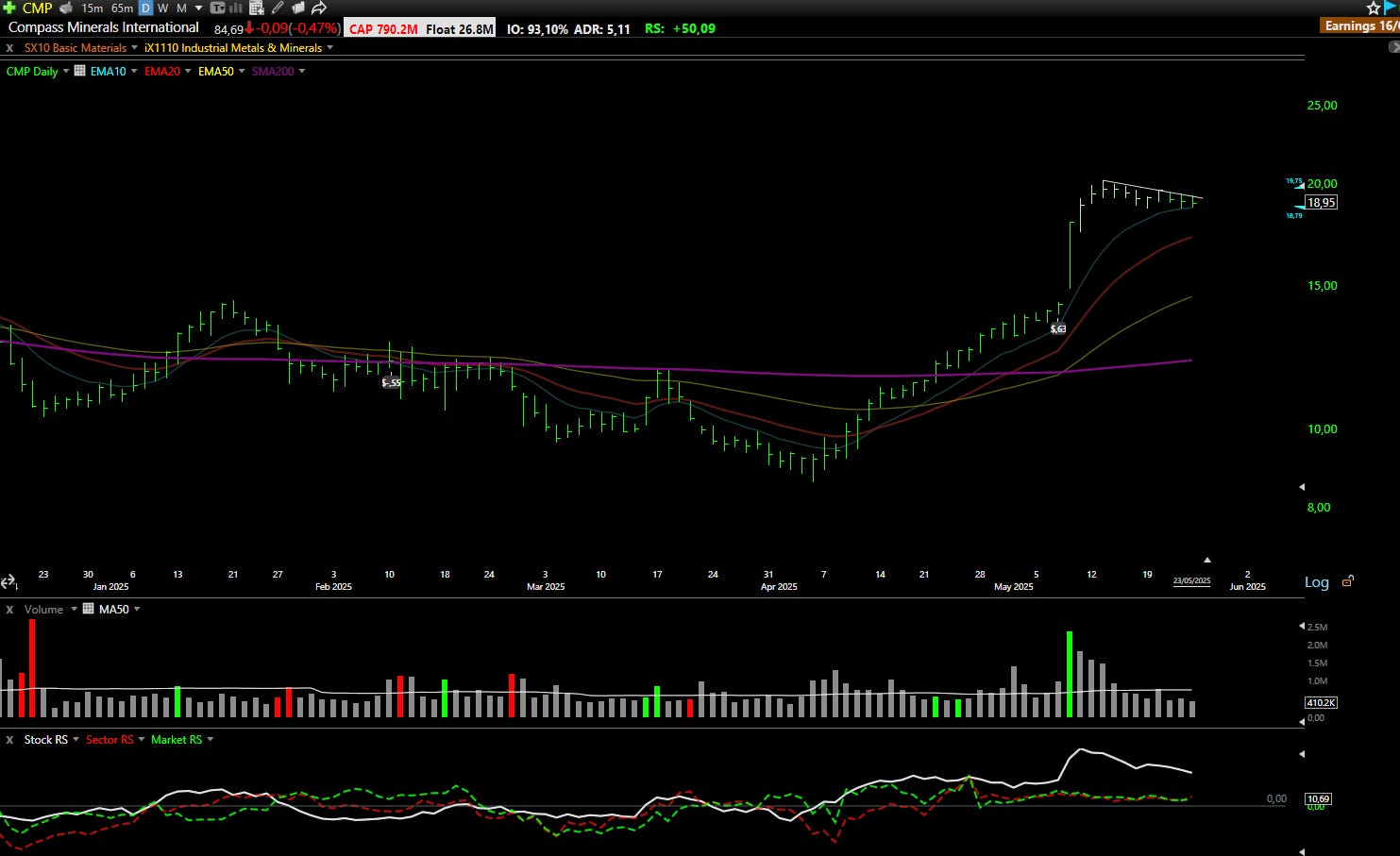Click the grid icon before MA50
Viewport: 1400px width, 856px height.
click(89, 609)
